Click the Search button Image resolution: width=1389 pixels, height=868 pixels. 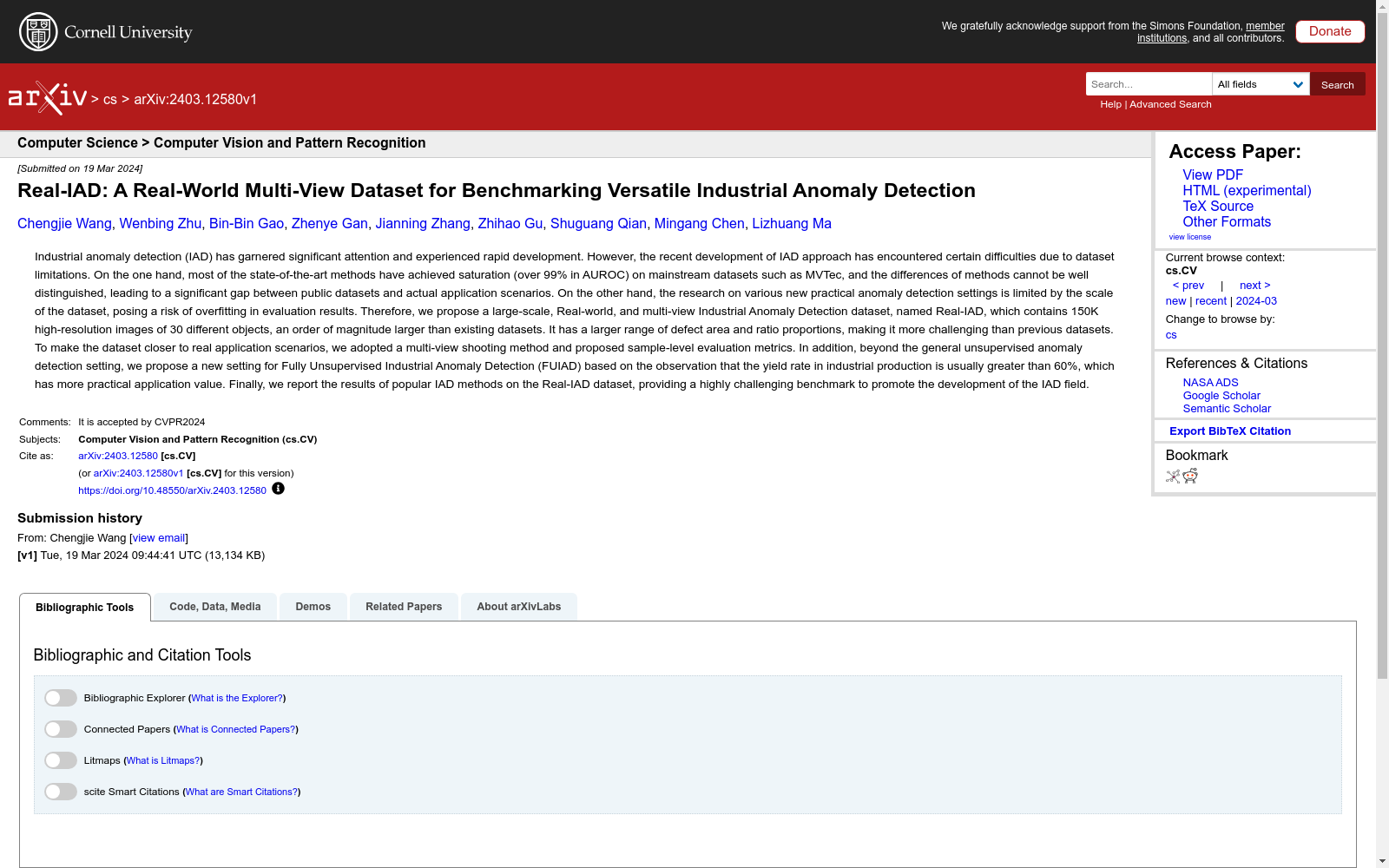click(x=1338, y=84)
